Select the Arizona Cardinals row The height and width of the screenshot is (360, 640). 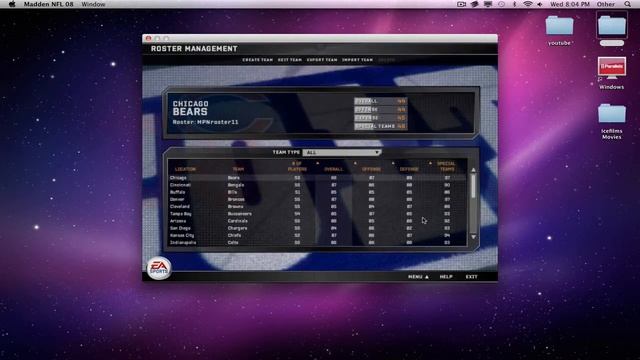click(317, 221)
